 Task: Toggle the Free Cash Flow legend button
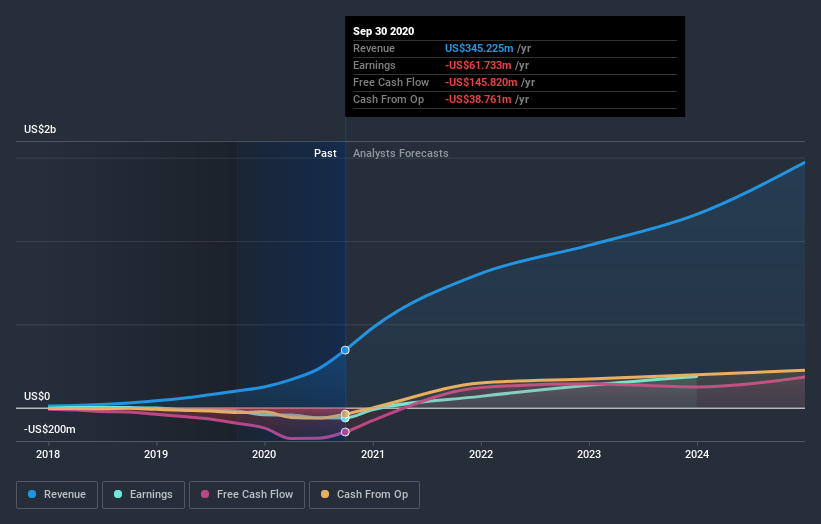tap(247, 495)
